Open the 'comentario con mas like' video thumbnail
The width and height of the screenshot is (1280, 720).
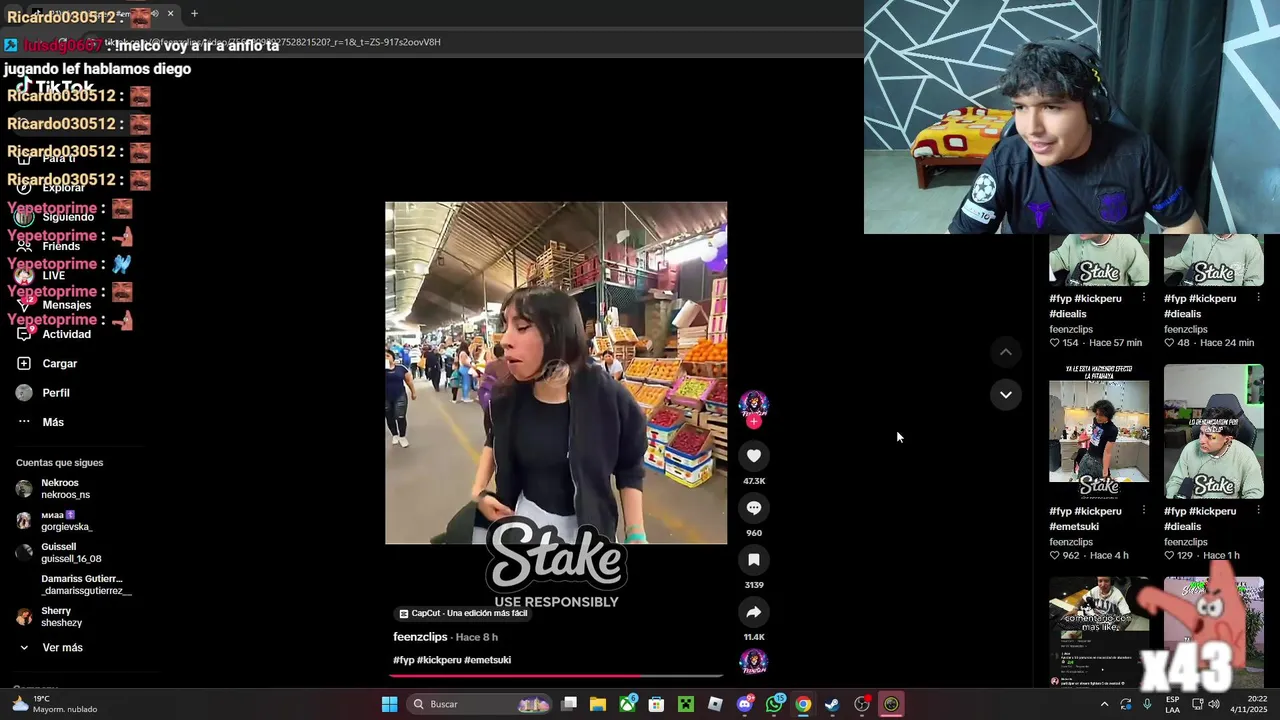coord(1099,631)
